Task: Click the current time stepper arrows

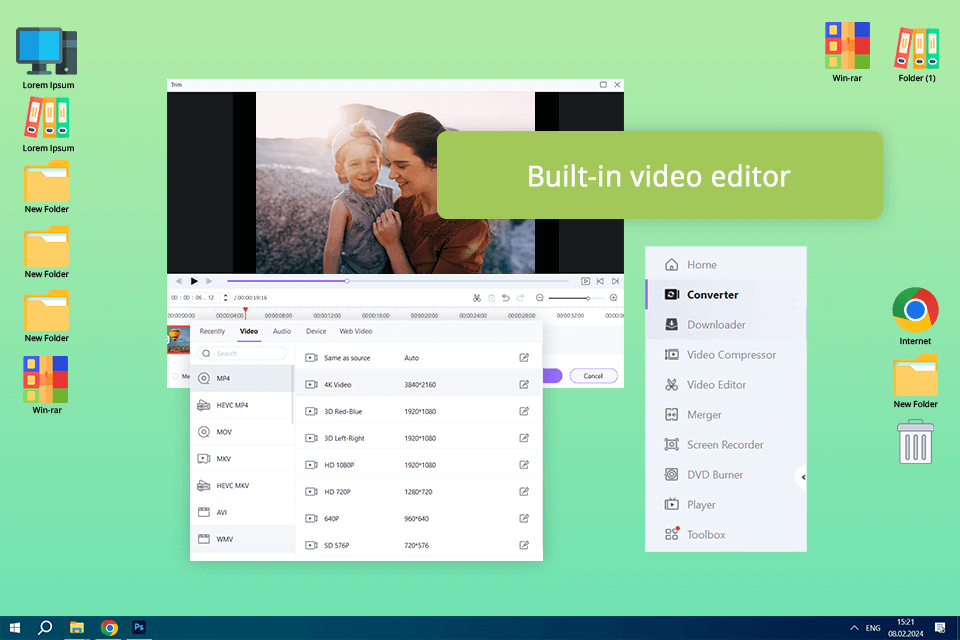Action: point(225,298)
